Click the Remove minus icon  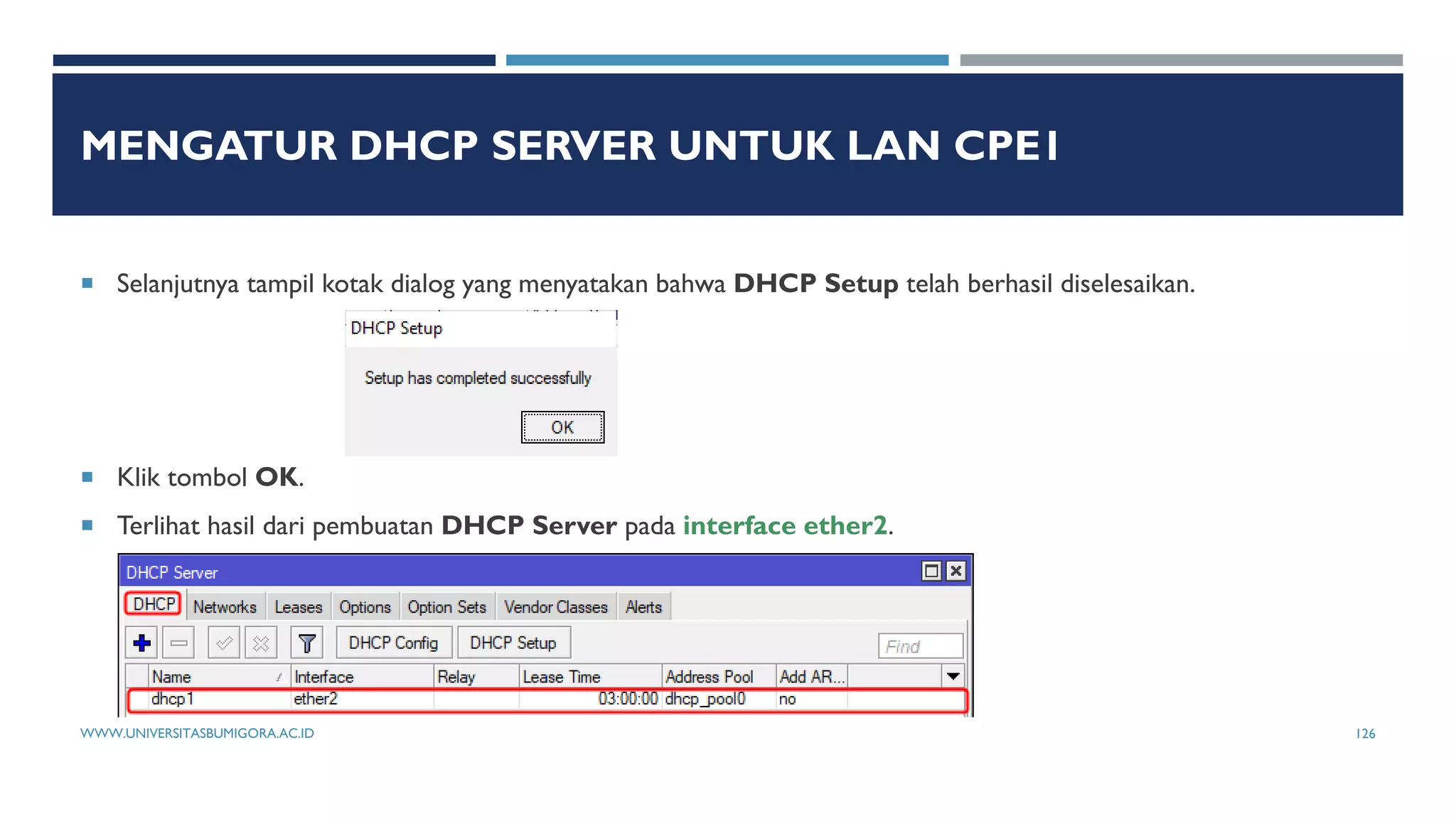[x=178, y=643]
